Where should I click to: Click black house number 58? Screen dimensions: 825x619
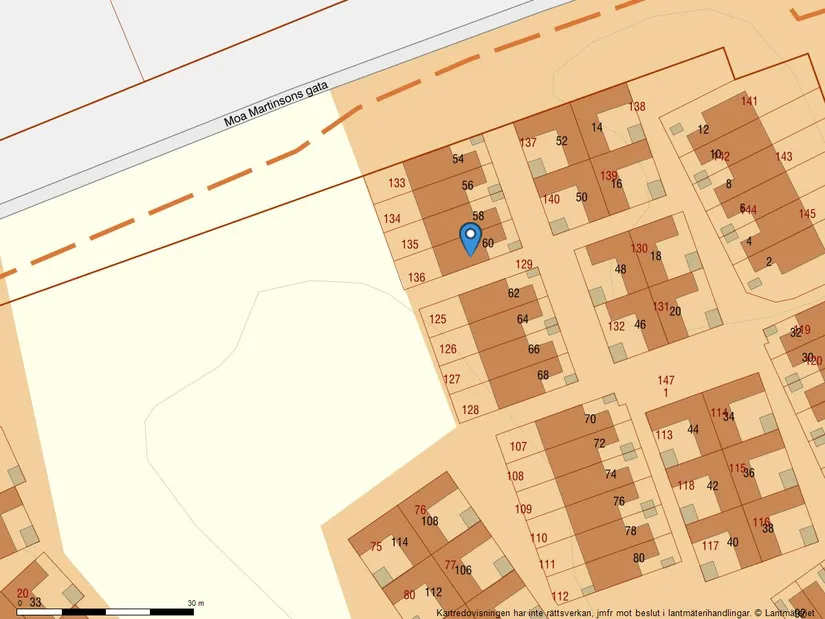tap(478, 216)
